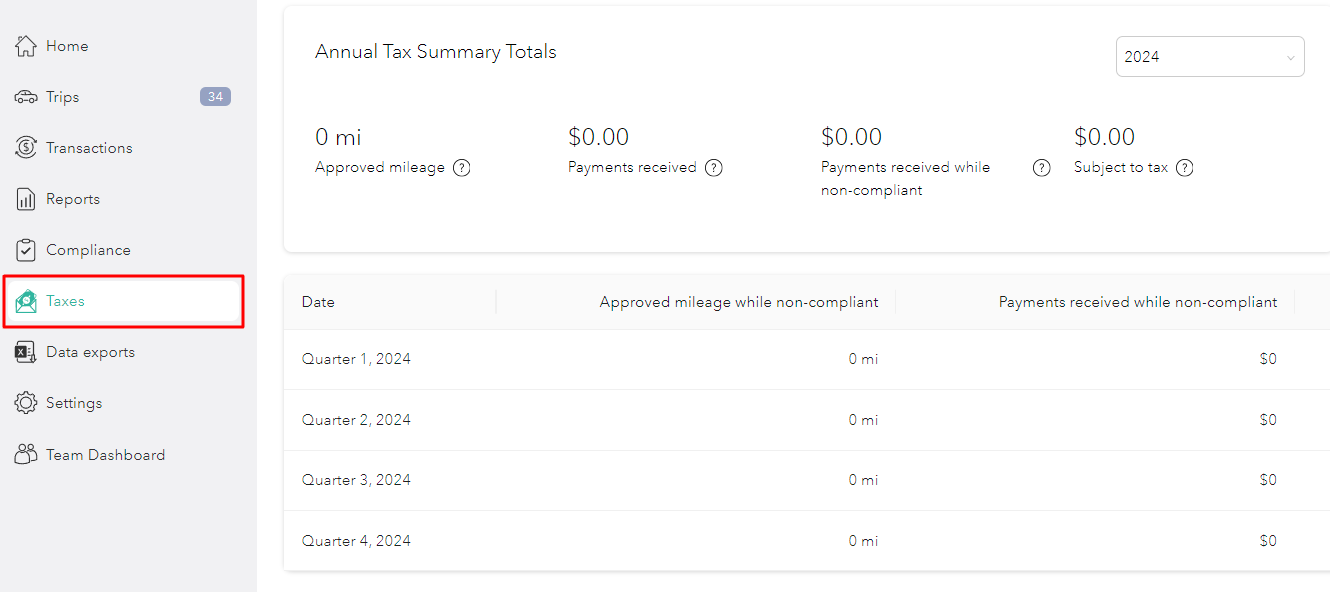The height and width of the screenshot is (592, 1330).
Task: Click the Team Dashboard people icon
Action: tap(26, 455)
